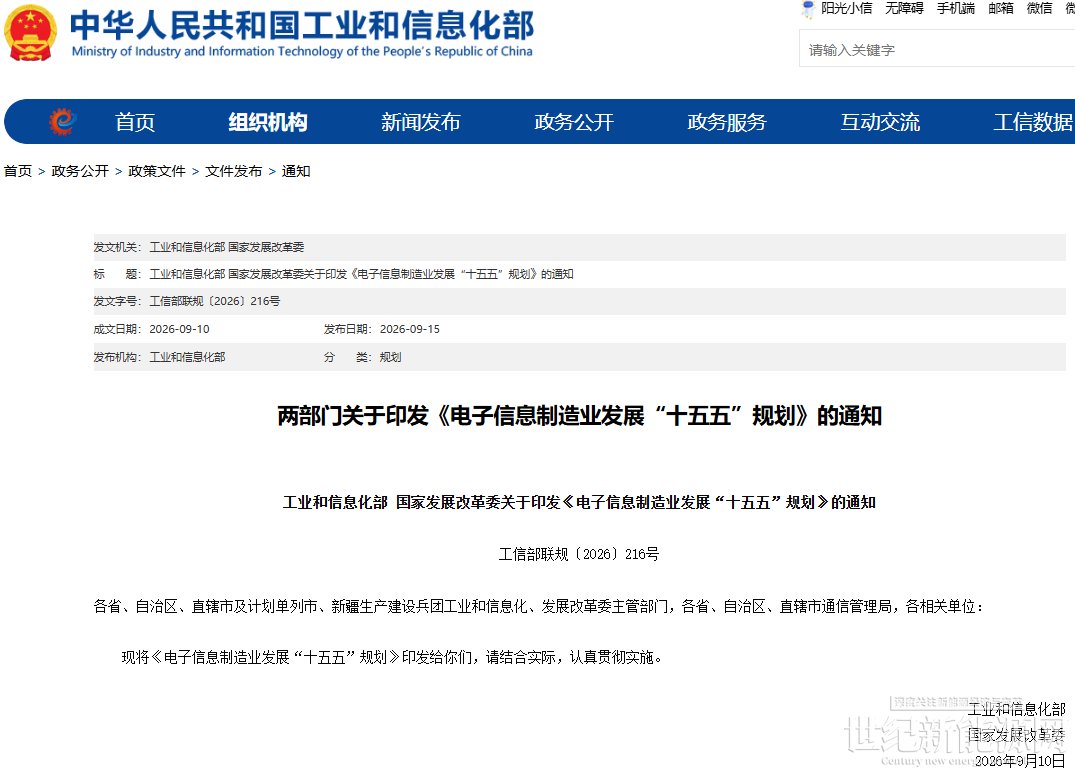Click the 世纪新能源网 watermark logo
Image resolution: width=1075 pixels, height=771 pixels.
coord(954,732)
